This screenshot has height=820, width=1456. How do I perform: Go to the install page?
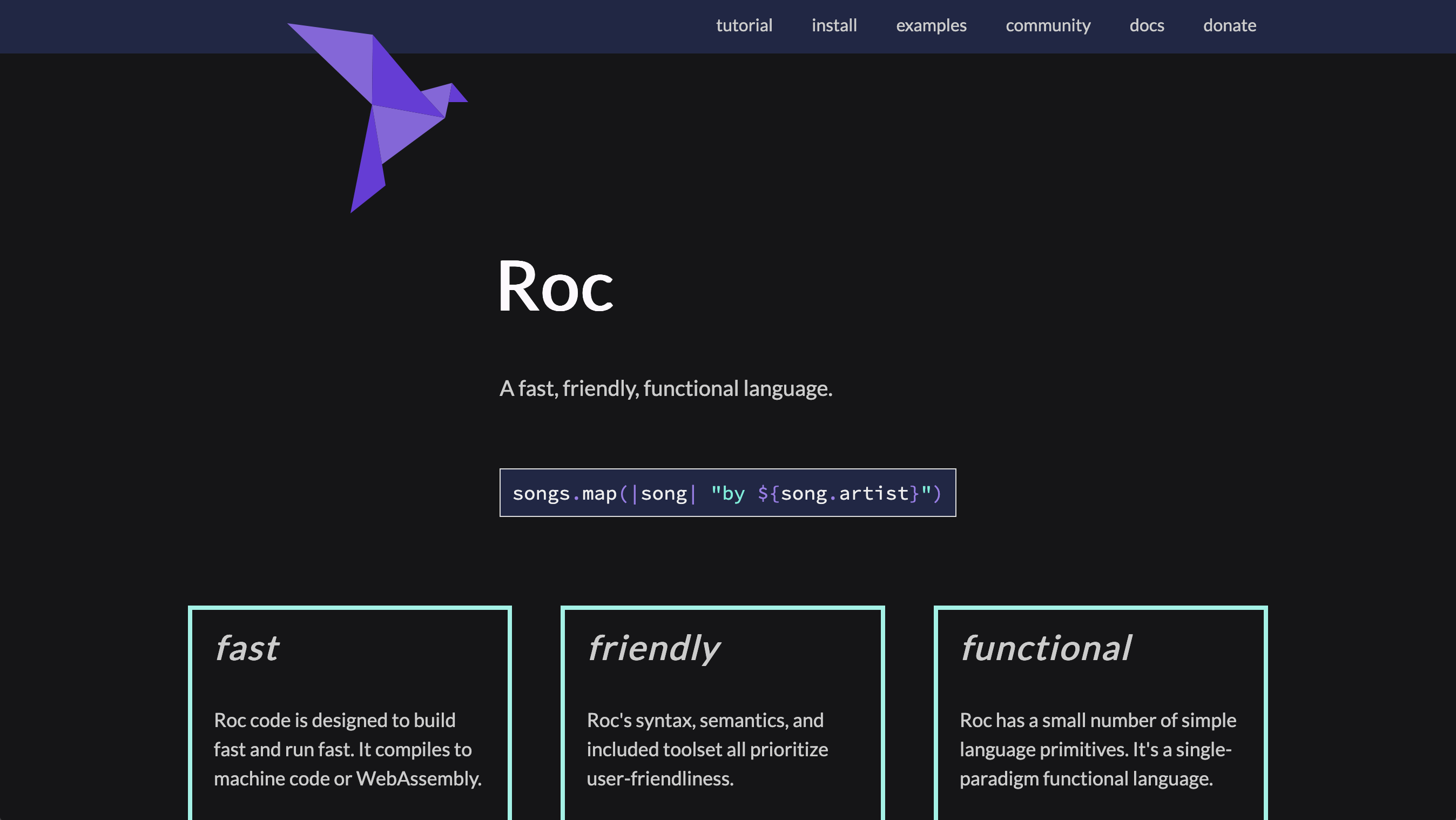[x=834, y=25]
